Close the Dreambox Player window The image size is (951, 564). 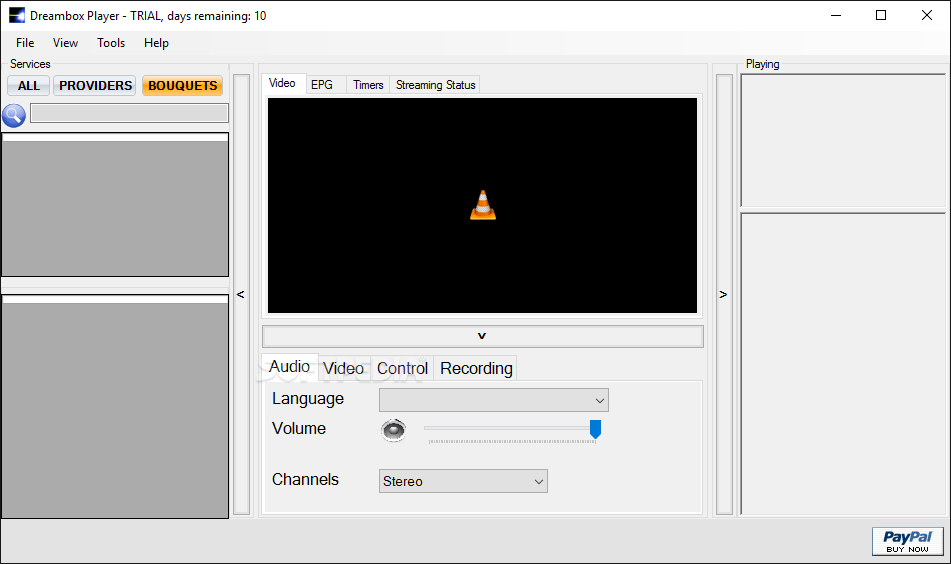pyautogui.click(x=927, y=16)
